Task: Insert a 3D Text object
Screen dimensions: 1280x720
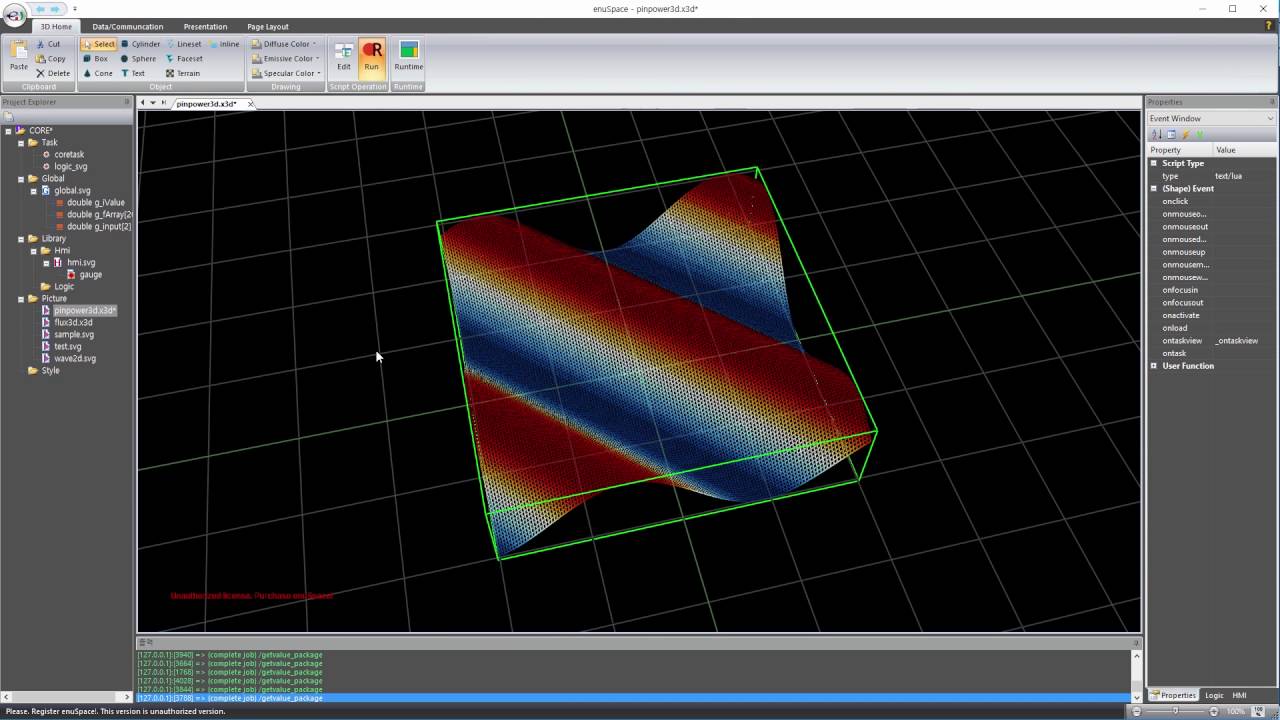Action: 133,73
